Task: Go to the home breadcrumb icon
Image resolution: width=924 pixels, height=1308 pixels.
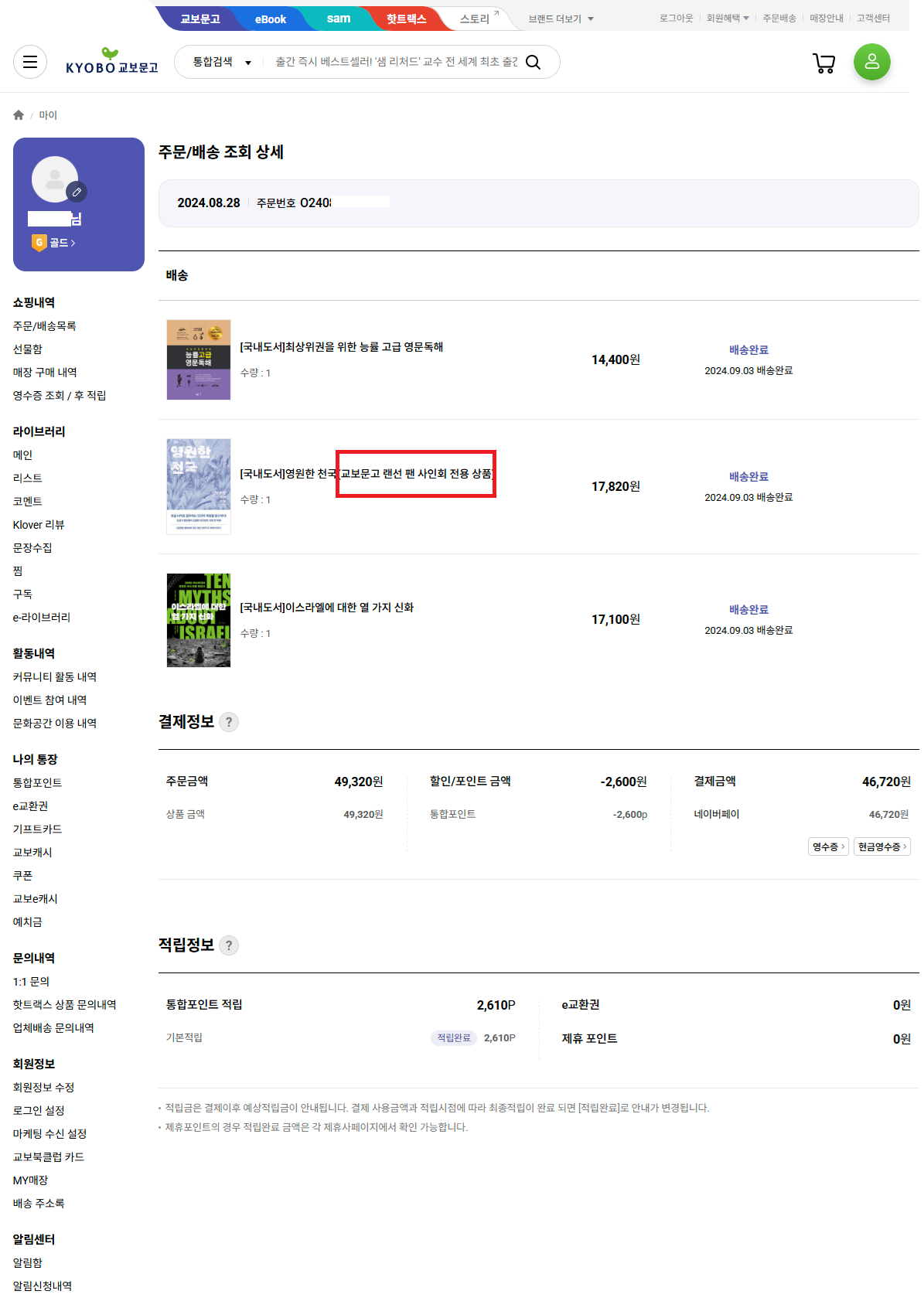Action: click(19, 115)
